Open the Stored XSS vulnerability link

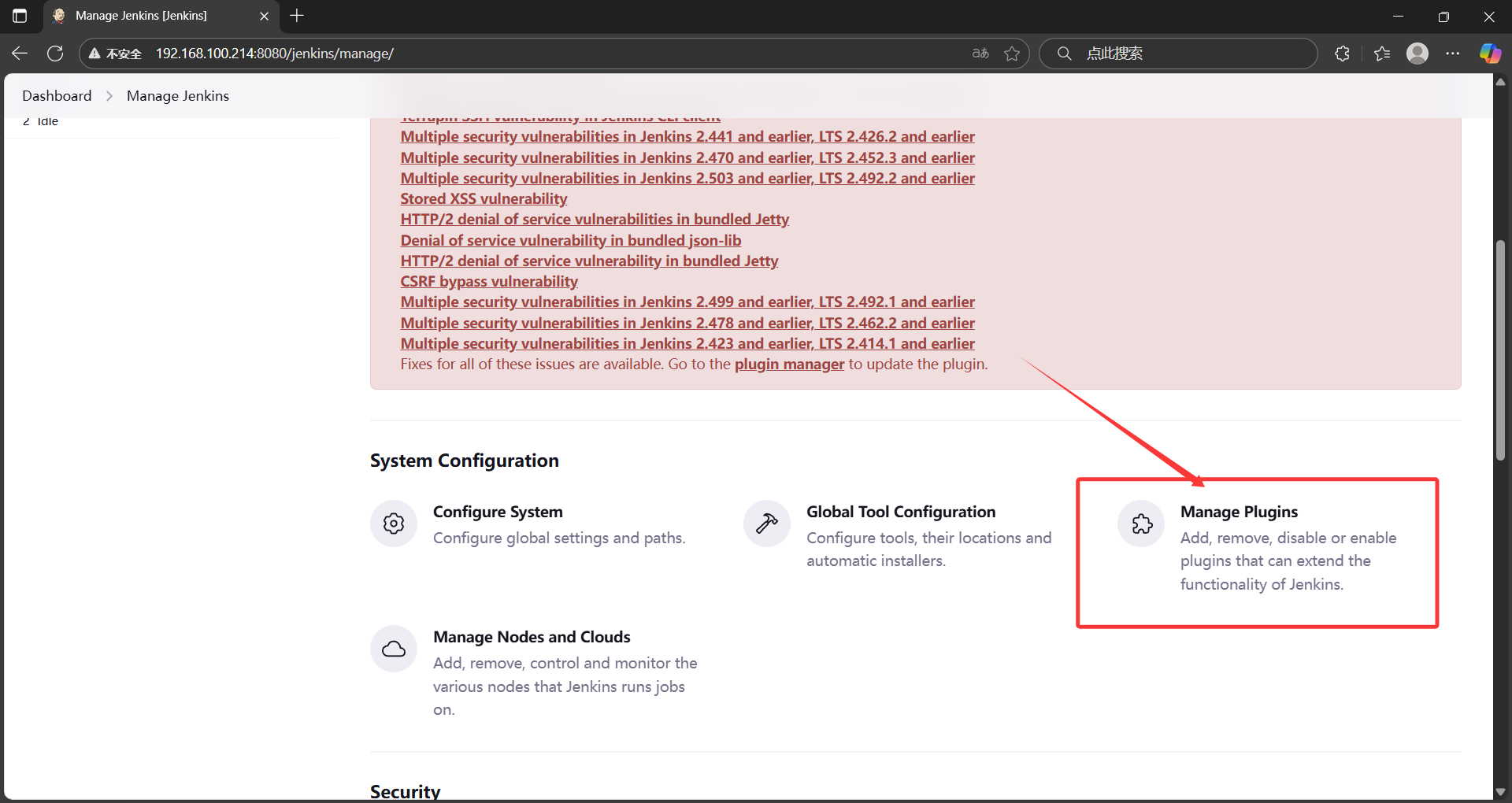[484, 198]
